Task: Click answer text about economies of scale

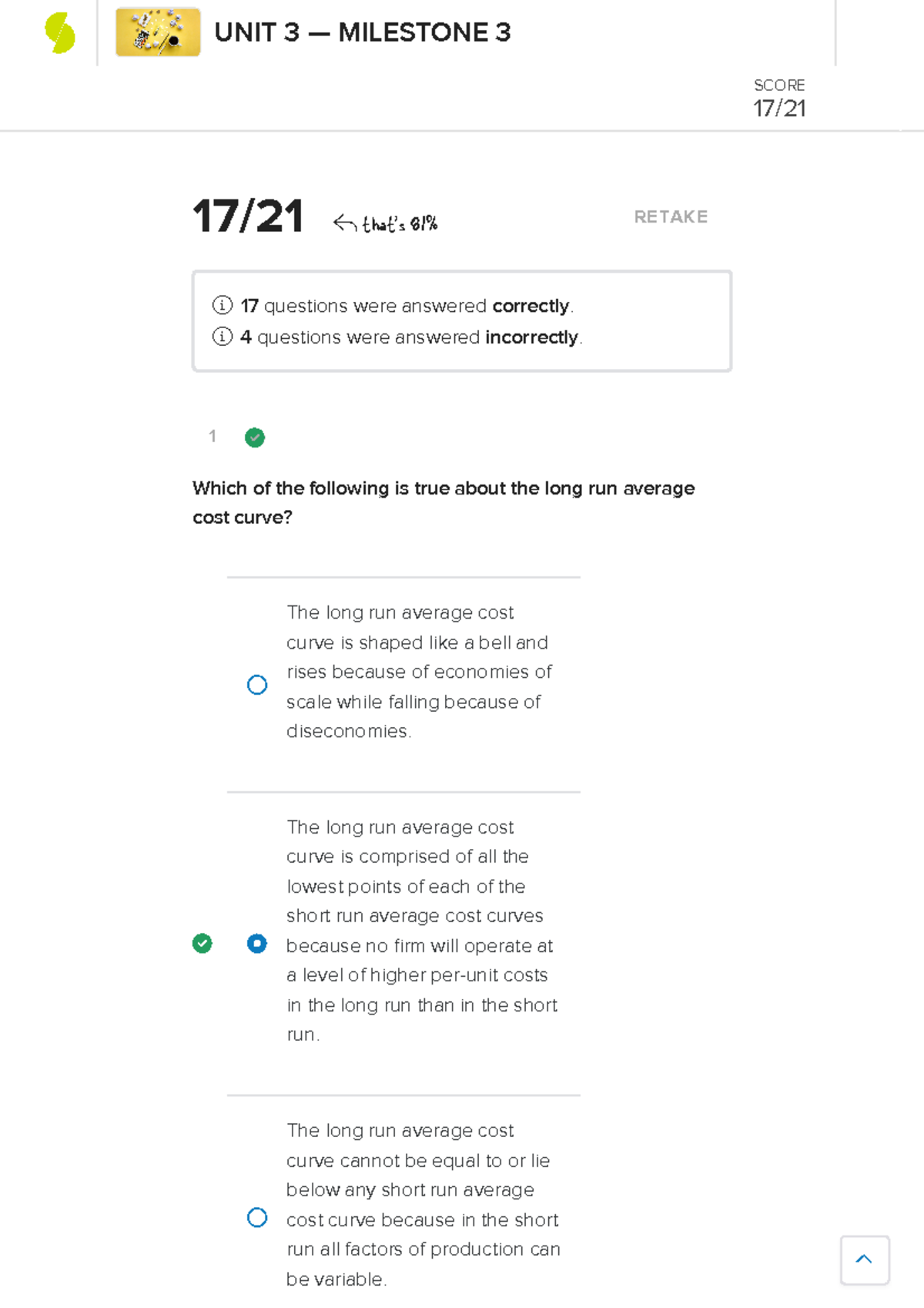Action: click(x=419, y=672)
